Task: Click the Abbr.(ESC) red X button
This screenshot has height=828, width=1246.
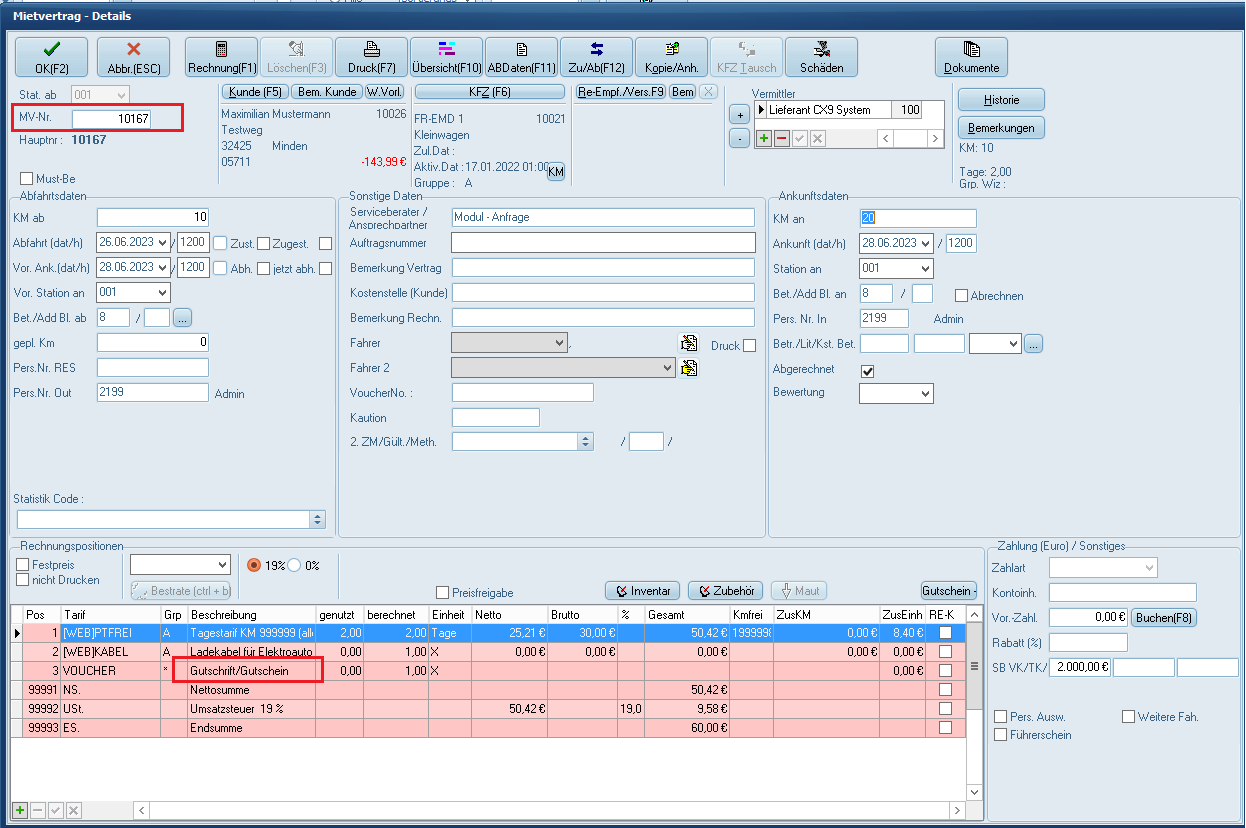Action: point(133,57)
